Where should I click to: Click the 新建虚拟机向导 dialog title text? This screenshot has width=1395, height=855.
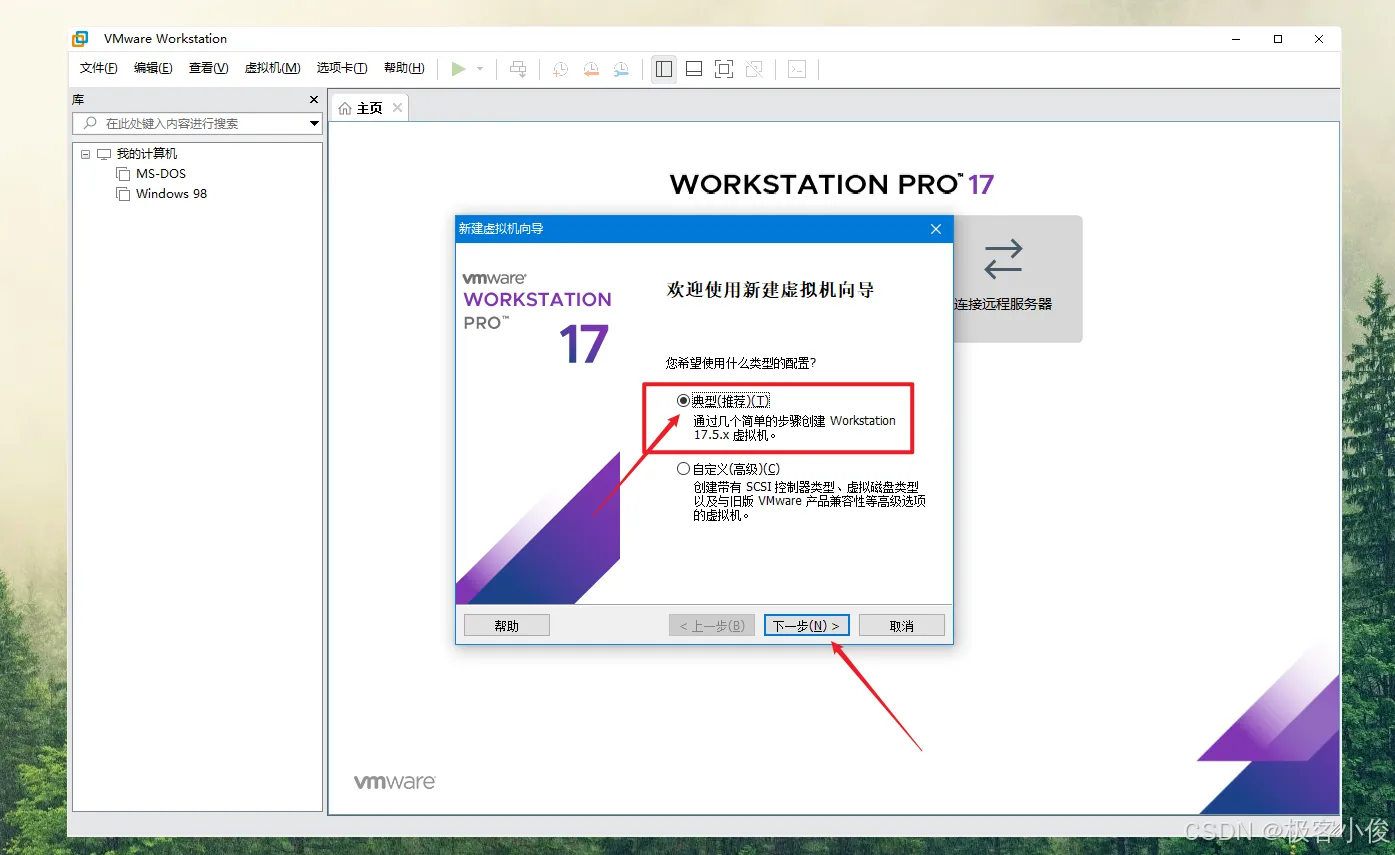coord(501,229)
